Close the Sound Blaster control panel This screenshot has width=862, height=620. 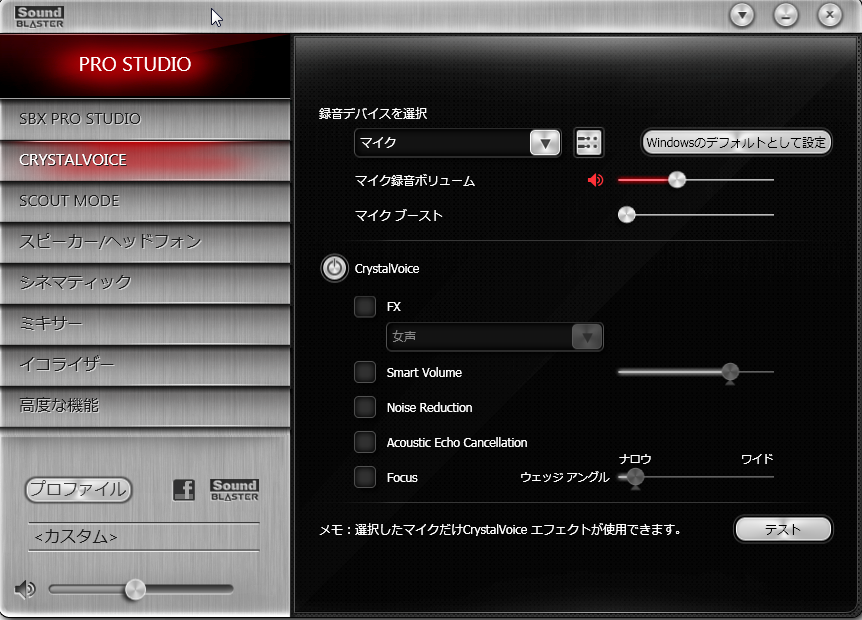pos(830,15)
